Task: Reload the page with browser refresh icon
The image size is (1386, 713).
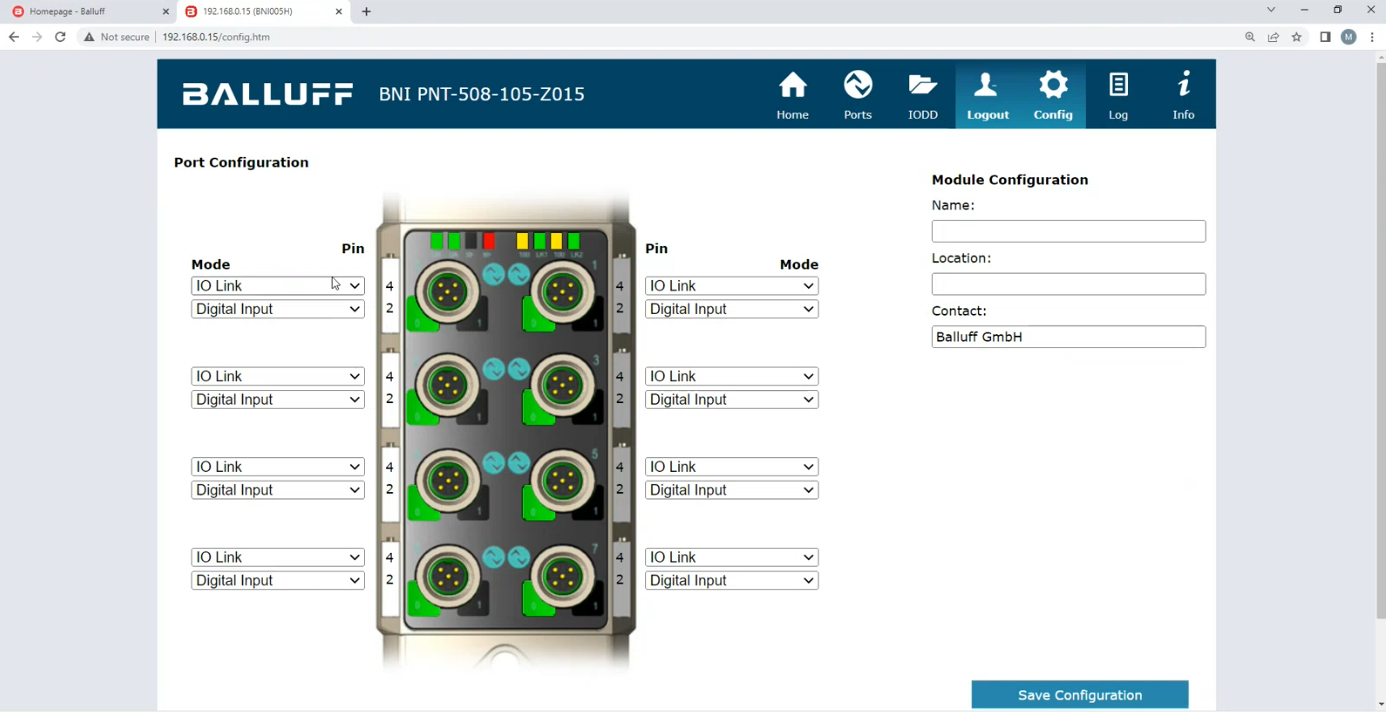Action: (60, 37)
